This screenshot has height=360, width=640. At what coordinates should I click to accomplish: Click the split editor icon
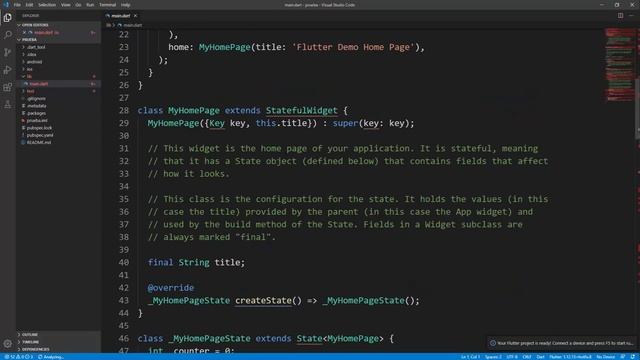point(620,16)
